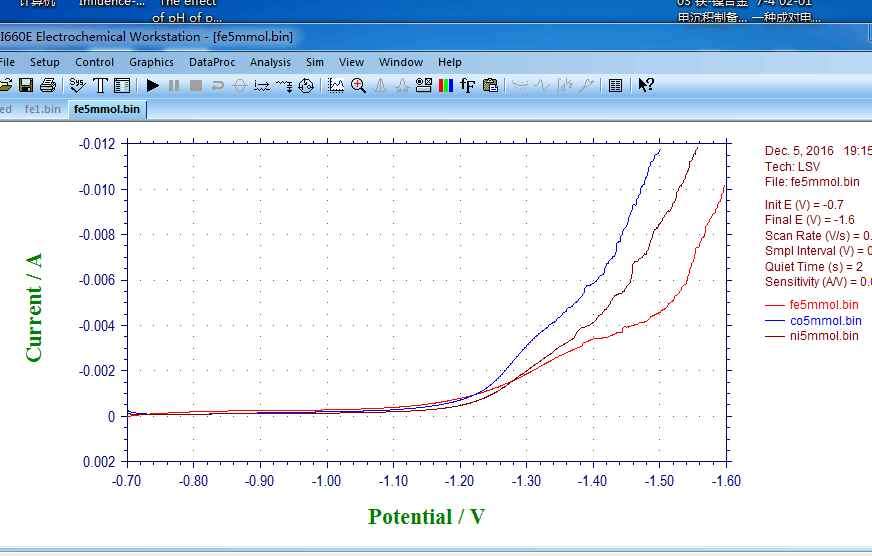
Task: Click the greyed Pause experiment icon
Action: [174, 86]
